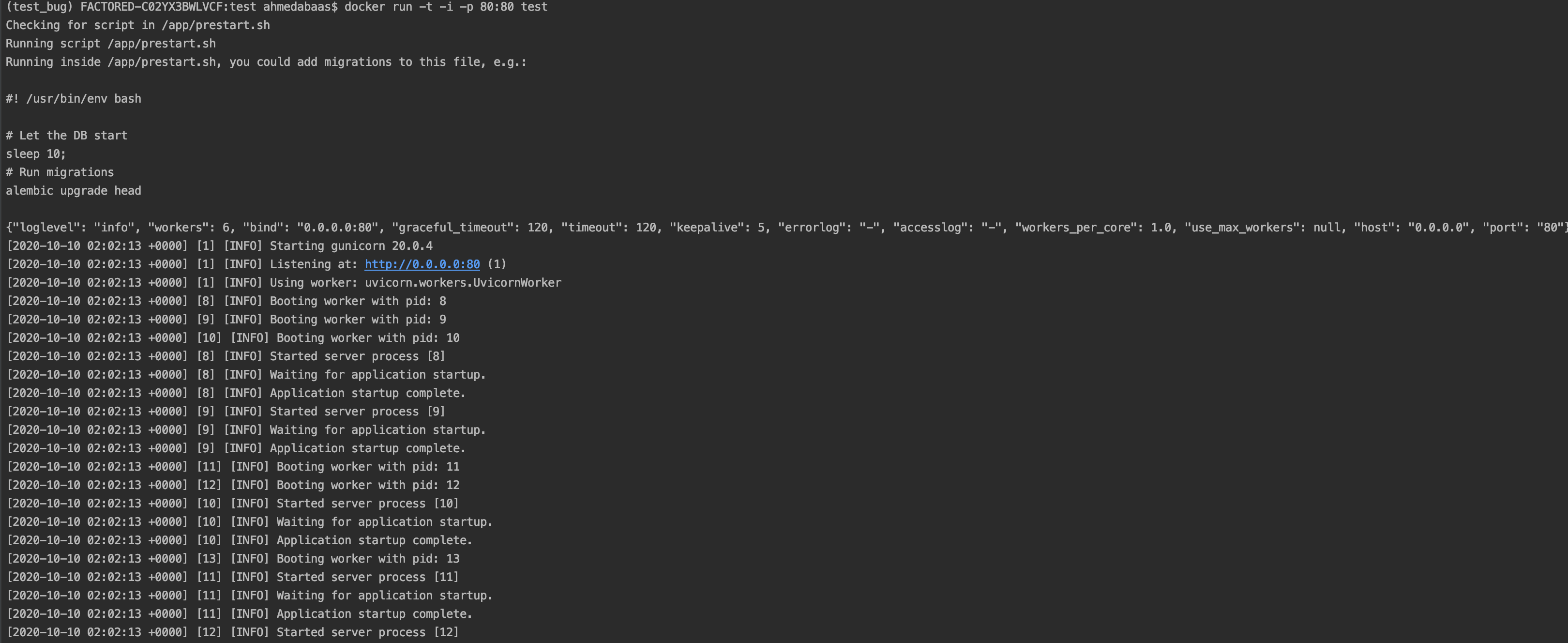Click the '# Run migrations' comment line
This screenshot has width=1568, height=643.
point(59,172)
